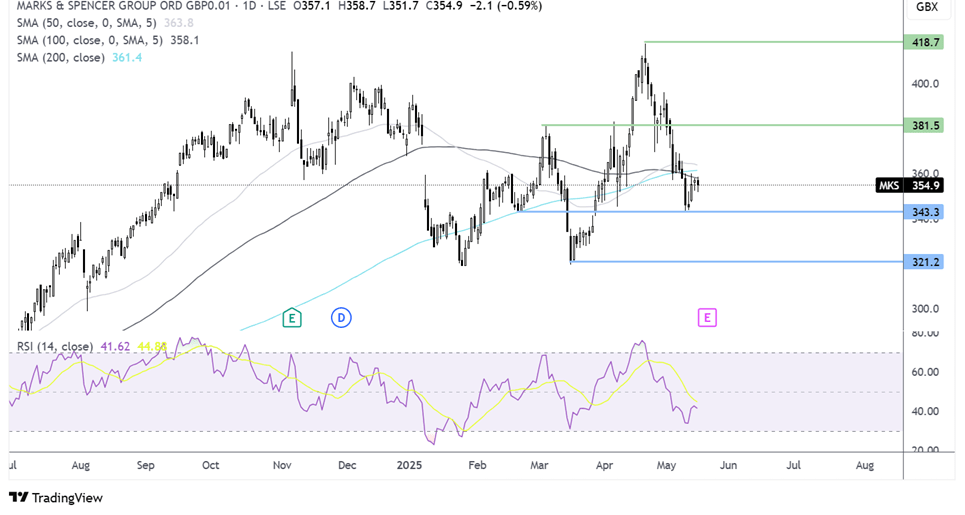Click the 400.0 price axis label
The image size is (965, 515).
pyautogui.click(x=924, y=84)
